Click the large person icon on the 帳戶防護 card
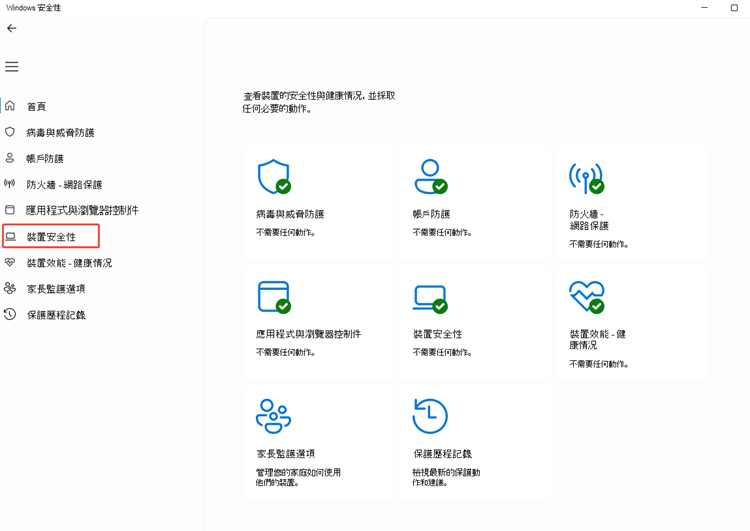 point(430,177)
